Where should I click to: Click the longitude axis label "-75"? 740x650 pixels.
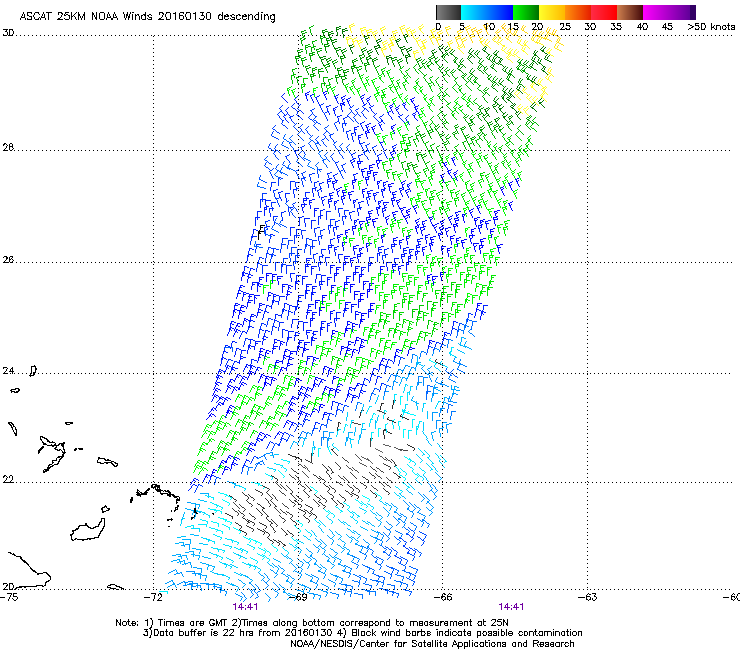point(9,597)
